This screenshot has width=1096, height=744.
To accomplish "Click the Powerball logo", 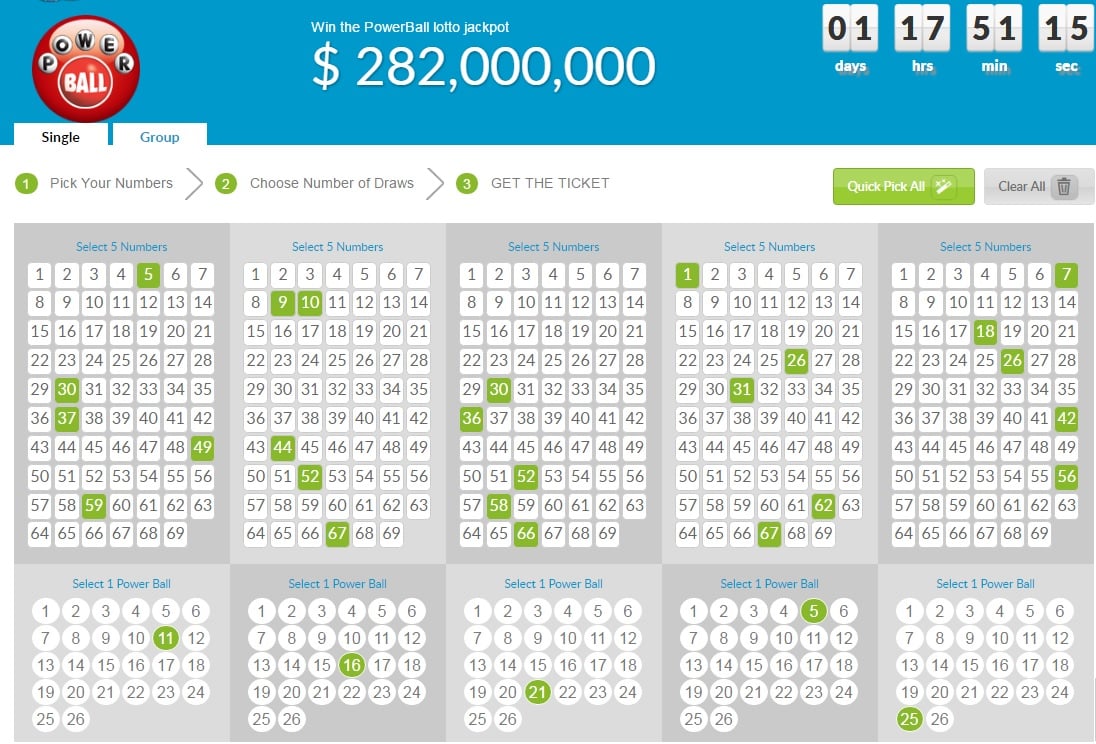I will coord(86,69).
